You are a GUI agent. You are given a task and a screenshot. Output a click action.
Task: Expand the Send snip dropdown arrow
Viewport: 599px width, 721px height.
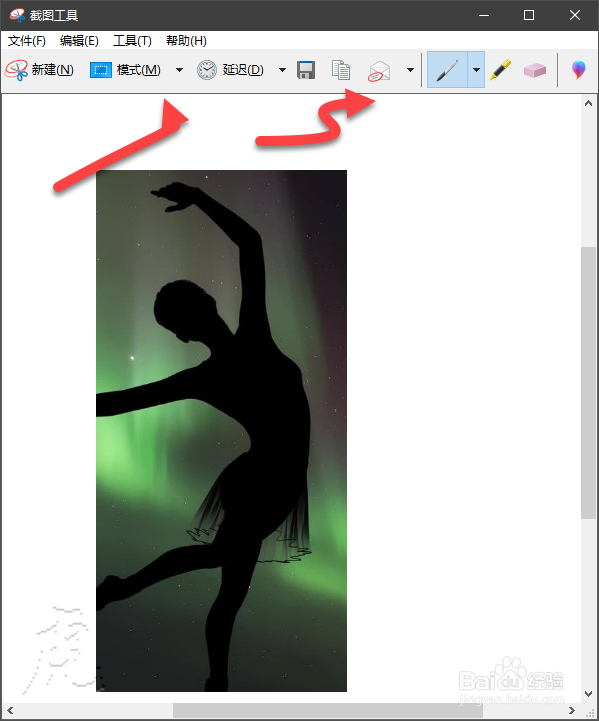click(x=411, y=70)
